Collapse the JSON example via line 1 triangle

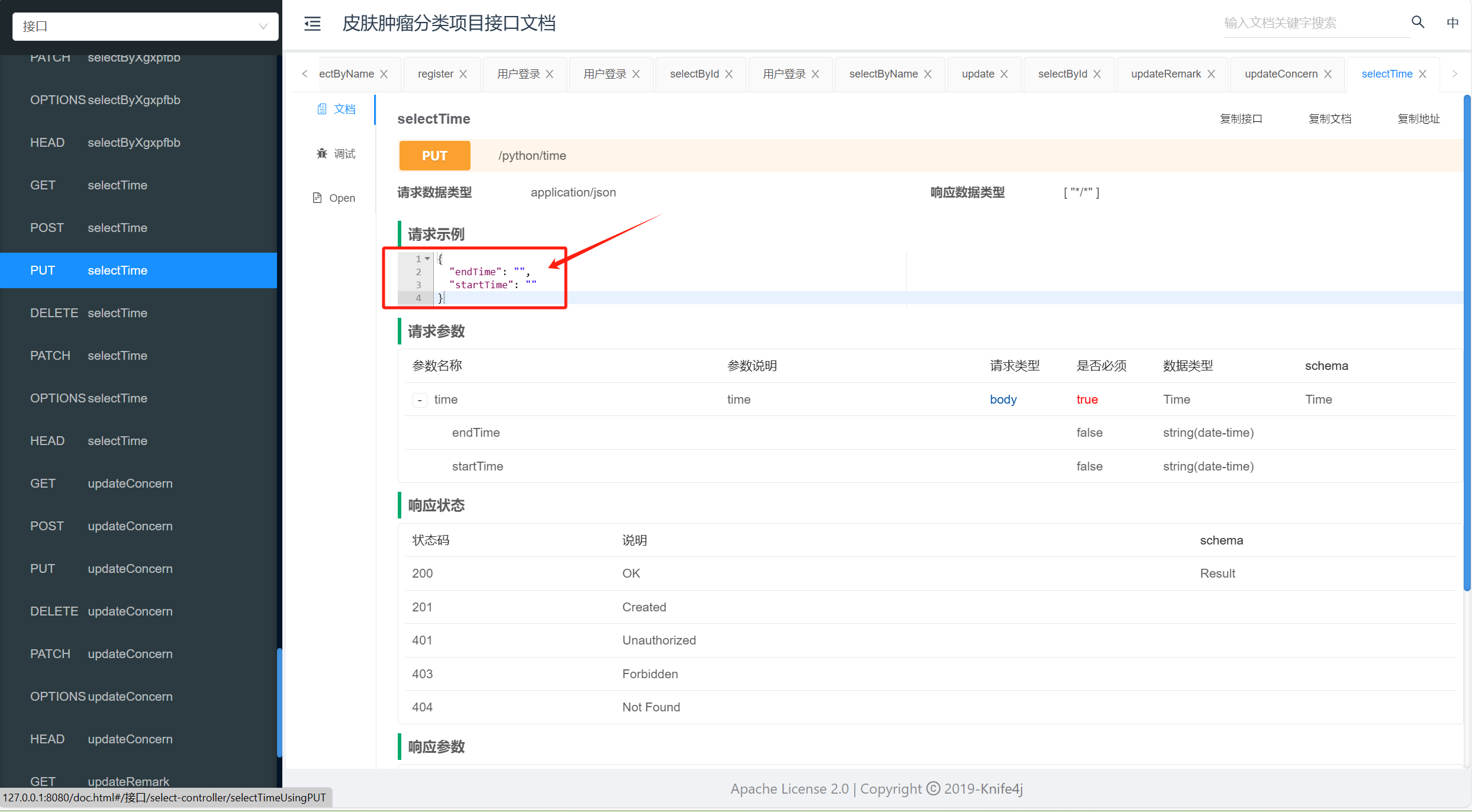point(428,259)
